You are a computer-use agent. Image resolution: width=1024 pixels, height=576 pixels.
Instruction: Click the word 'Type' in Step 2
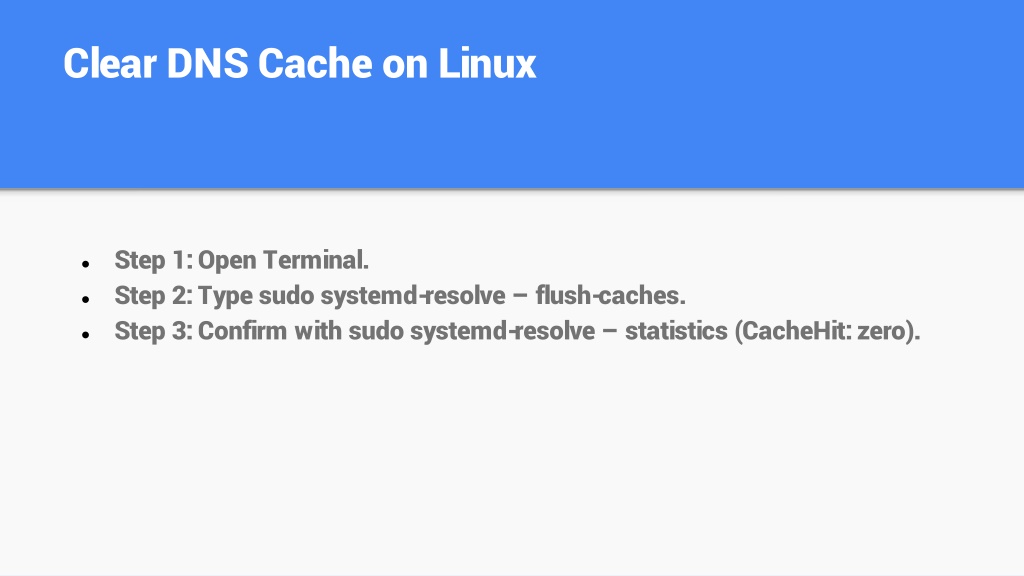225,296
